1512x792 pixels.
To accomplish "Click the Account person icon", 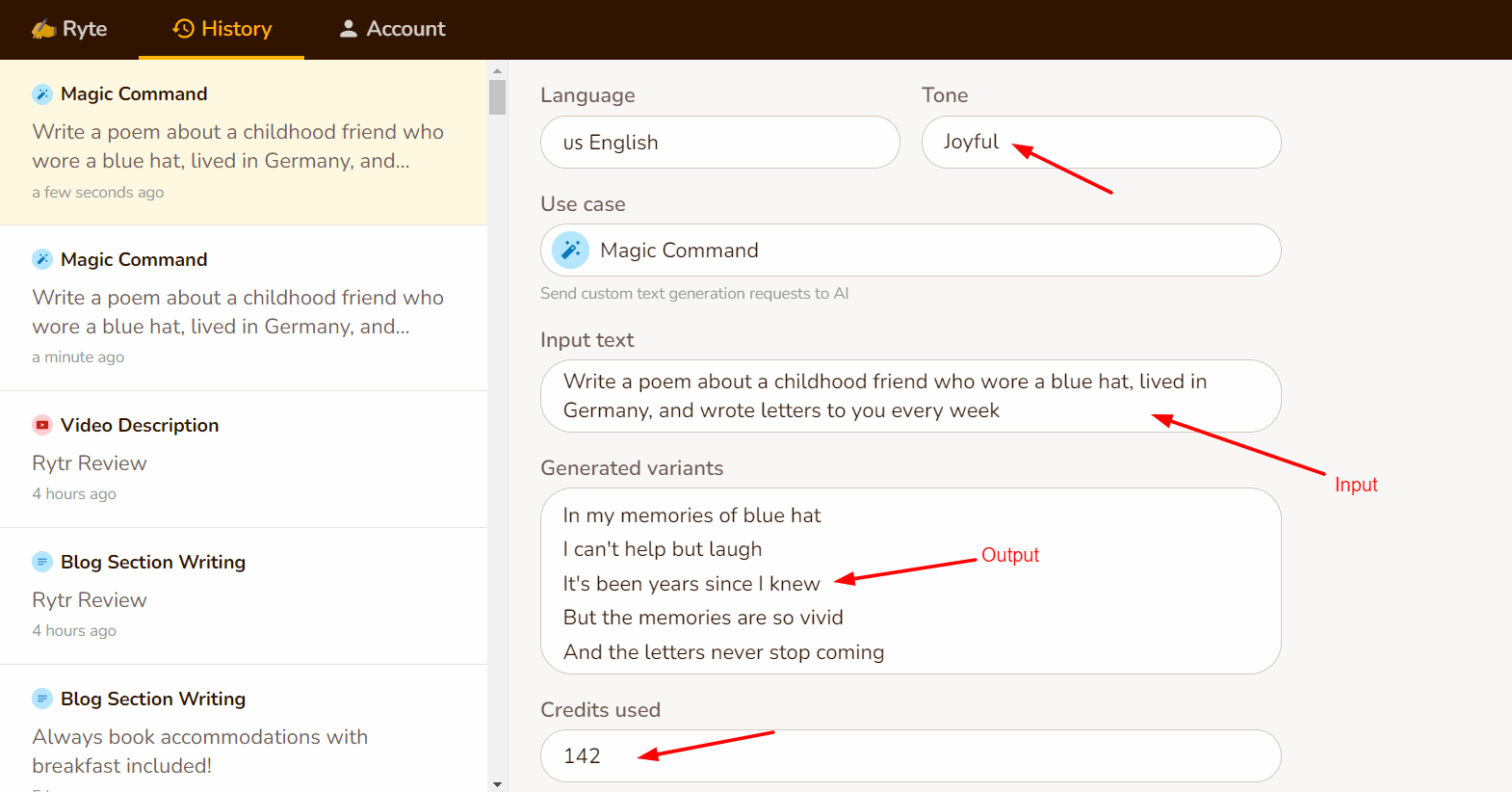I will point(349,29).
